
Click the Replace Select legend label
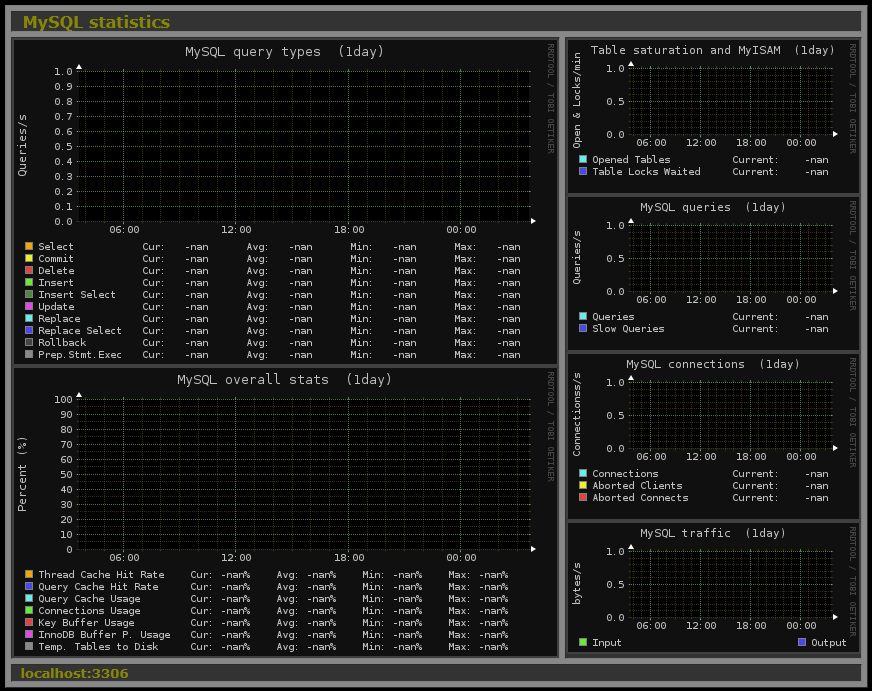click(80, 331)
